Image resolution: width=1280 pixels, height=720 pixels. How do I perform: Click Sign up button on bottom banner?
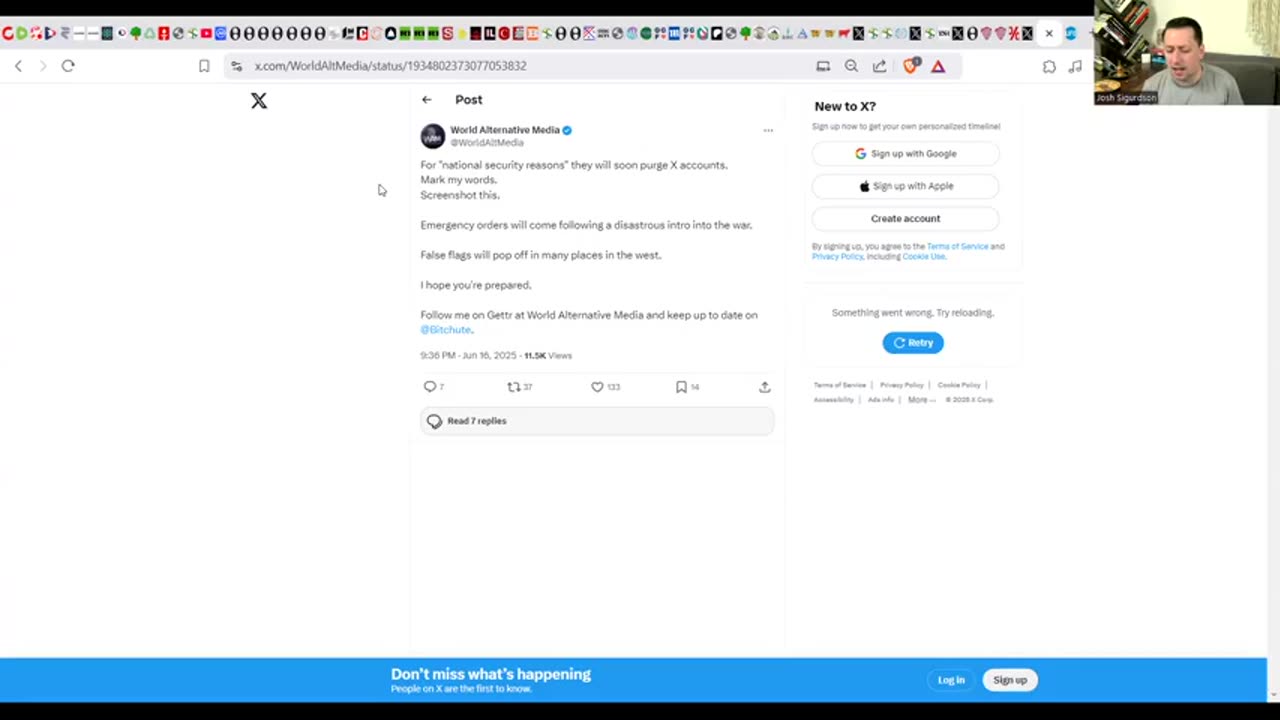click(x=1010, y=680)
